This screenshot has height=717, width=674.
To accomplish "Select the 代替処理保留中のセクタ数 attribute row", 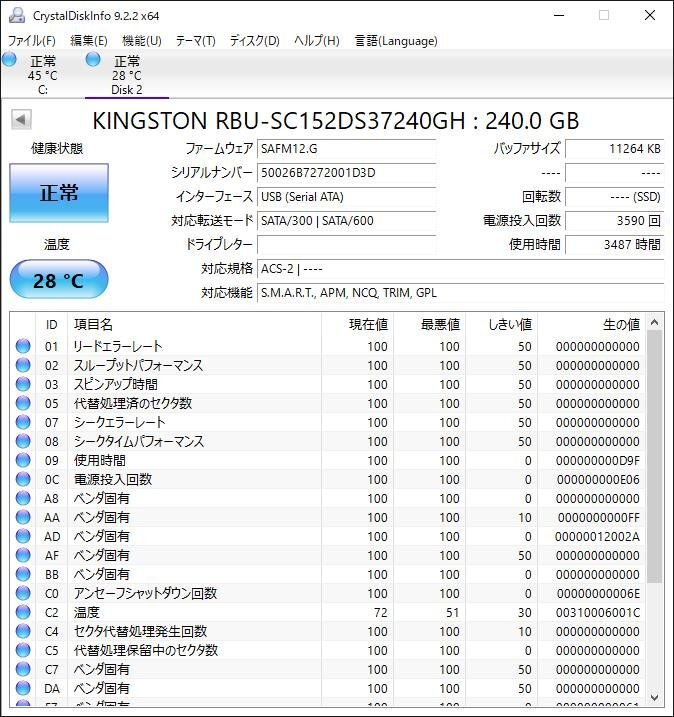I will (x=327, y=650).
